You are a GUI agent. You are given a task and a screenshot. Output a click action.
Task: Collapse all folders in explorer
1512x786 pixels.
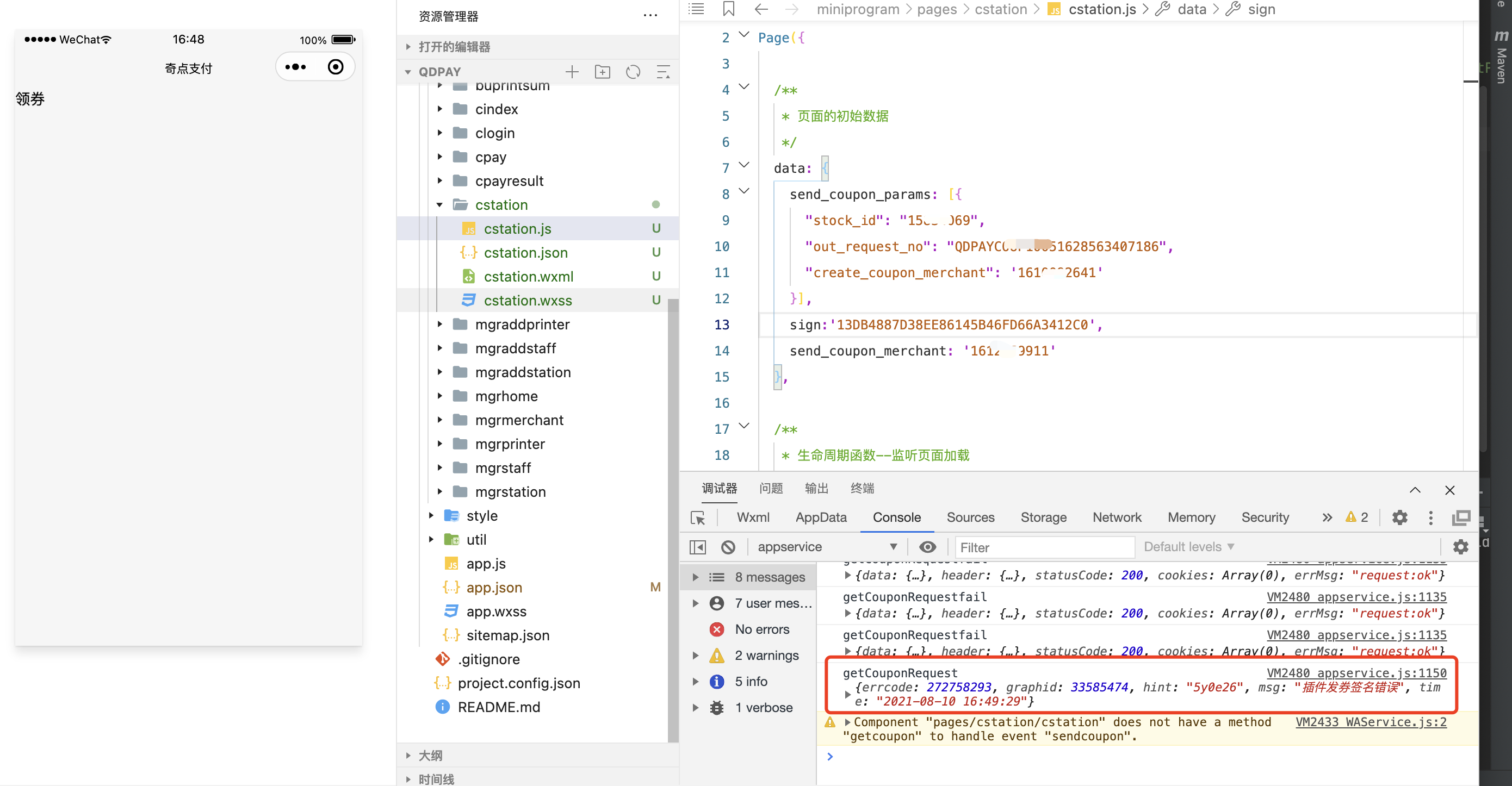point(663,72)
